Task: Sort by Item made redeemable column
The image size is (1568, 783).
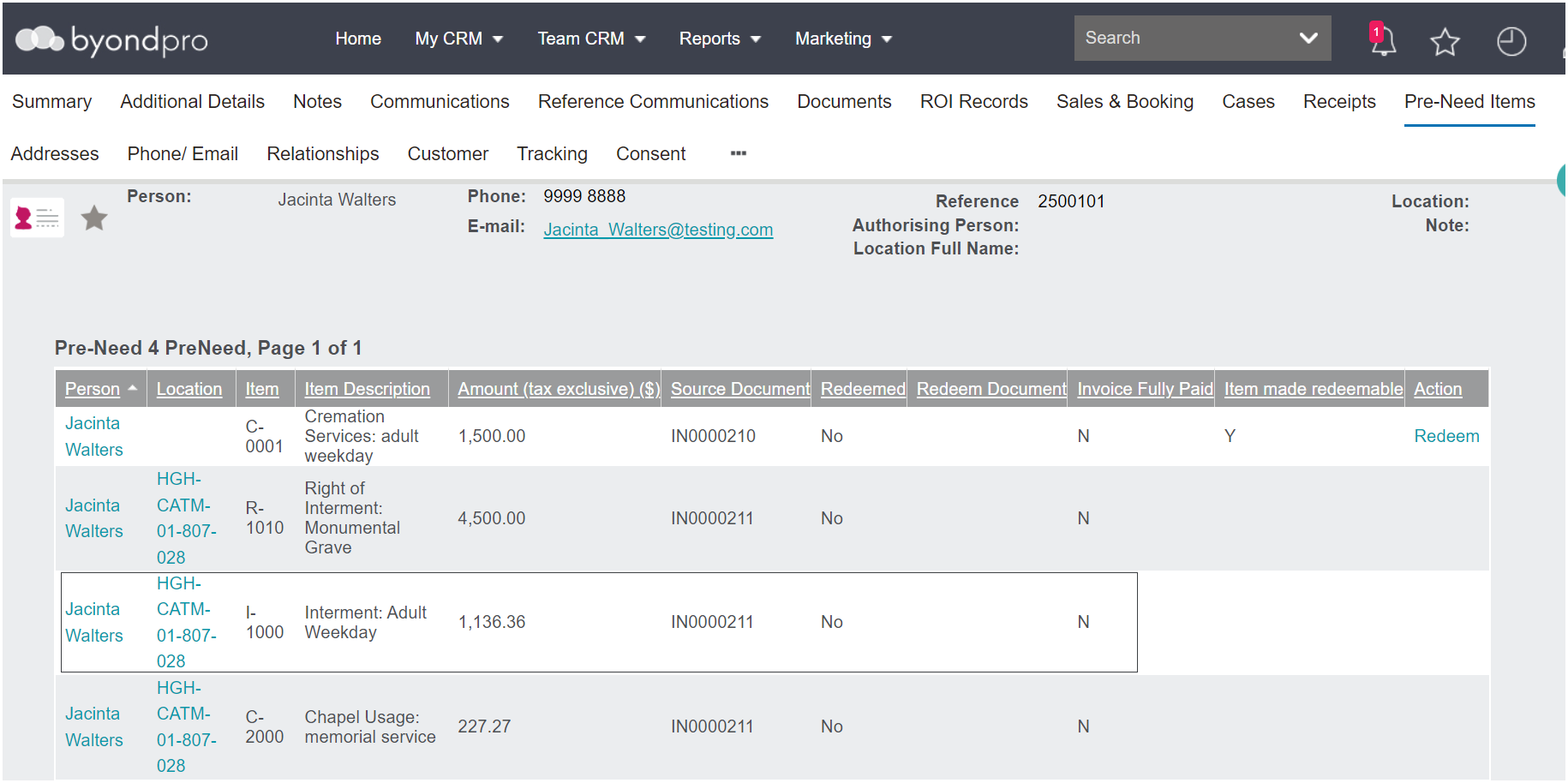Action: pos(1314,389)
